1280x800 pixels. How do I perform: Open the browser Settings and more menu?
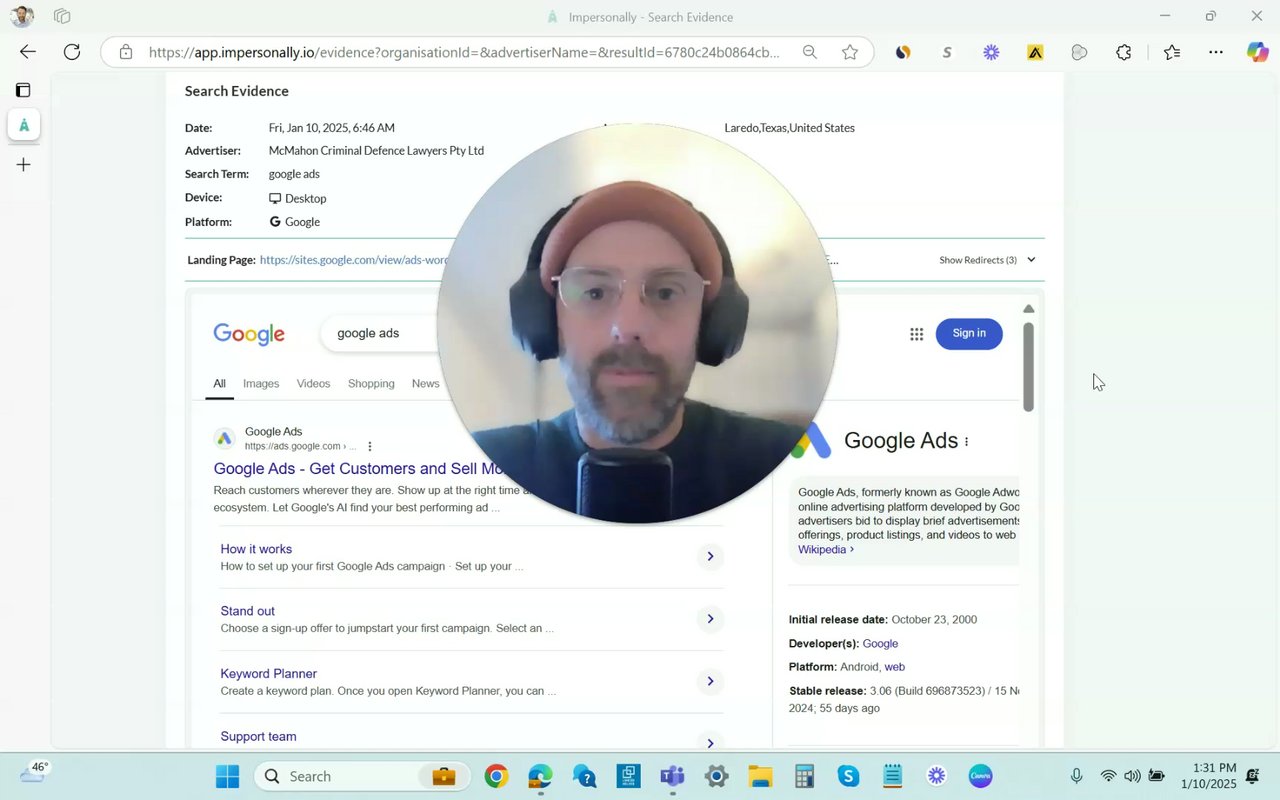pyautogui.click(x=1216, y=52)
